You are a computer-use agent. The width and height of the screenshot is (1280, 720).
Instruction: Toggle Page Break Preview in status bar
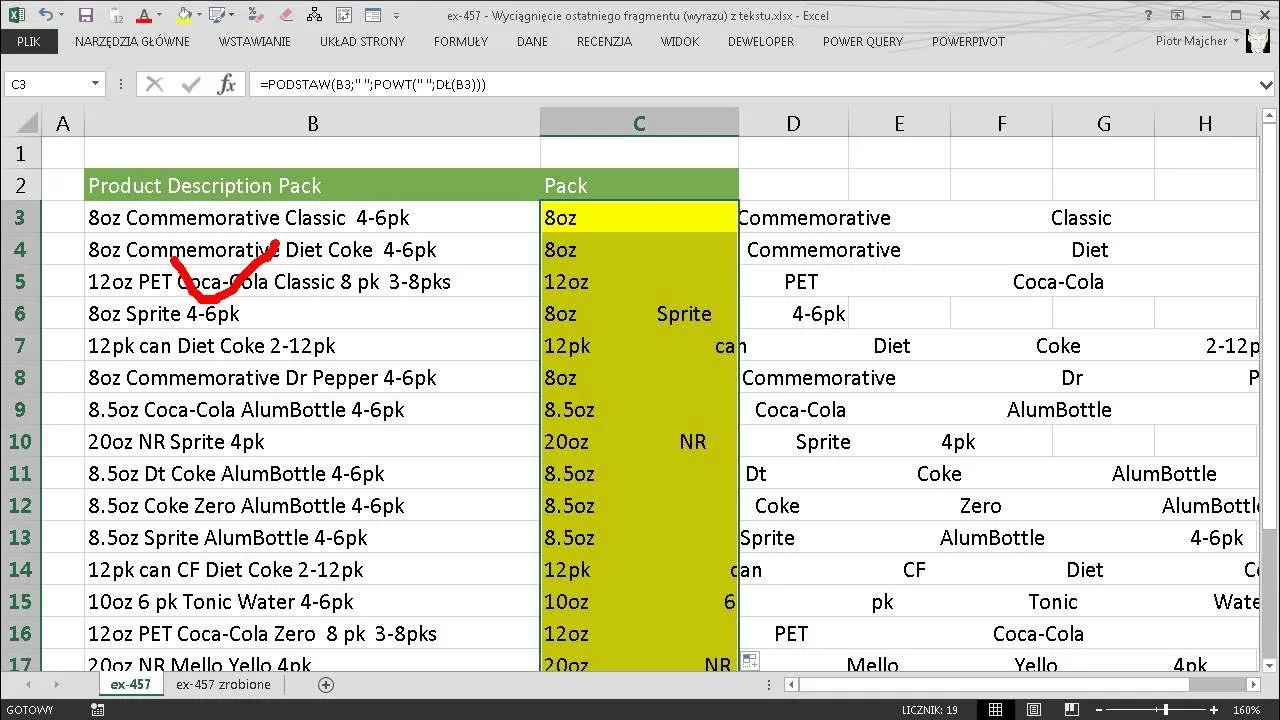point(1071,709)
